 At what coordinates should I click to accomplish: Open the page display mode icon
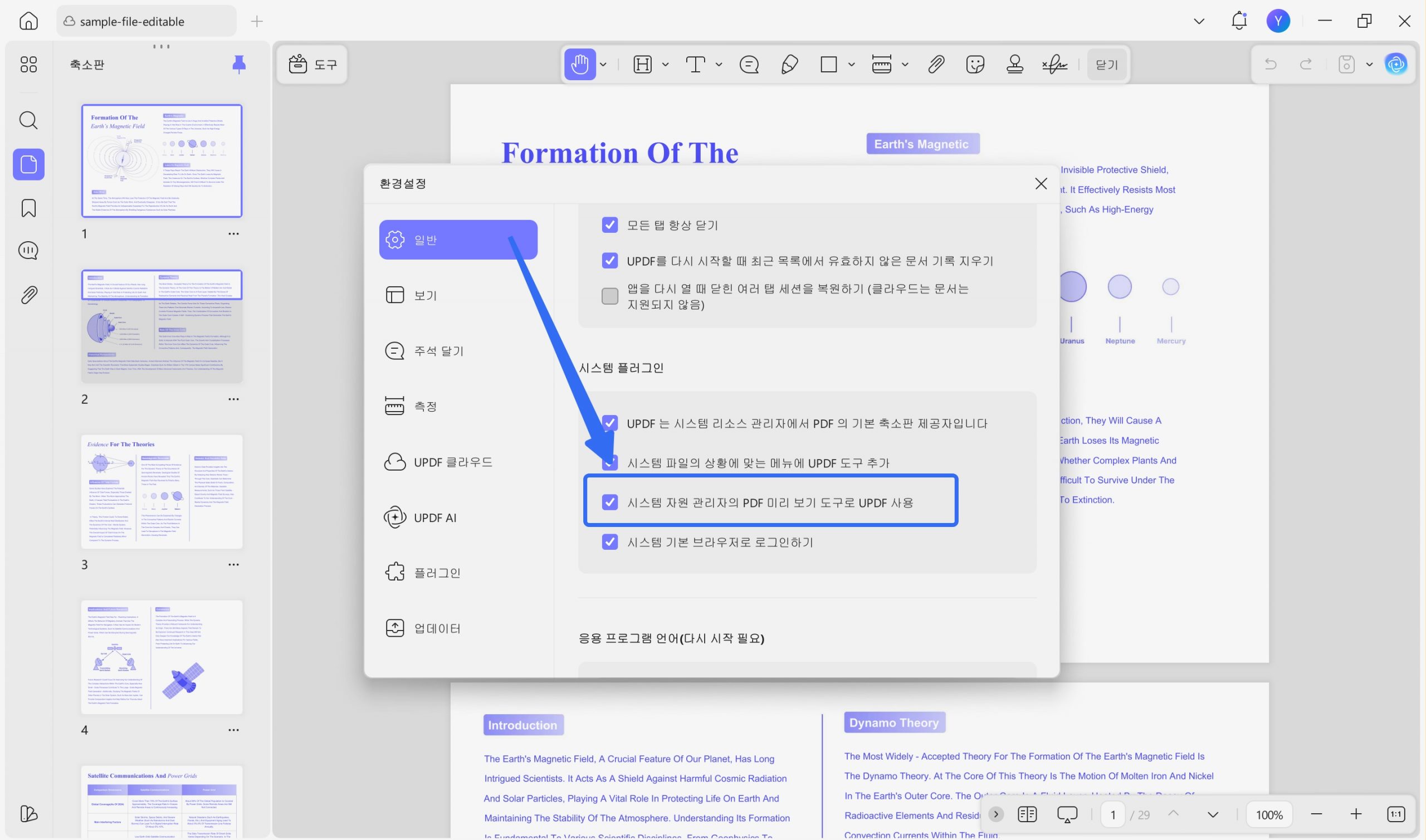pyautogui.click(x=1027, y=814)
